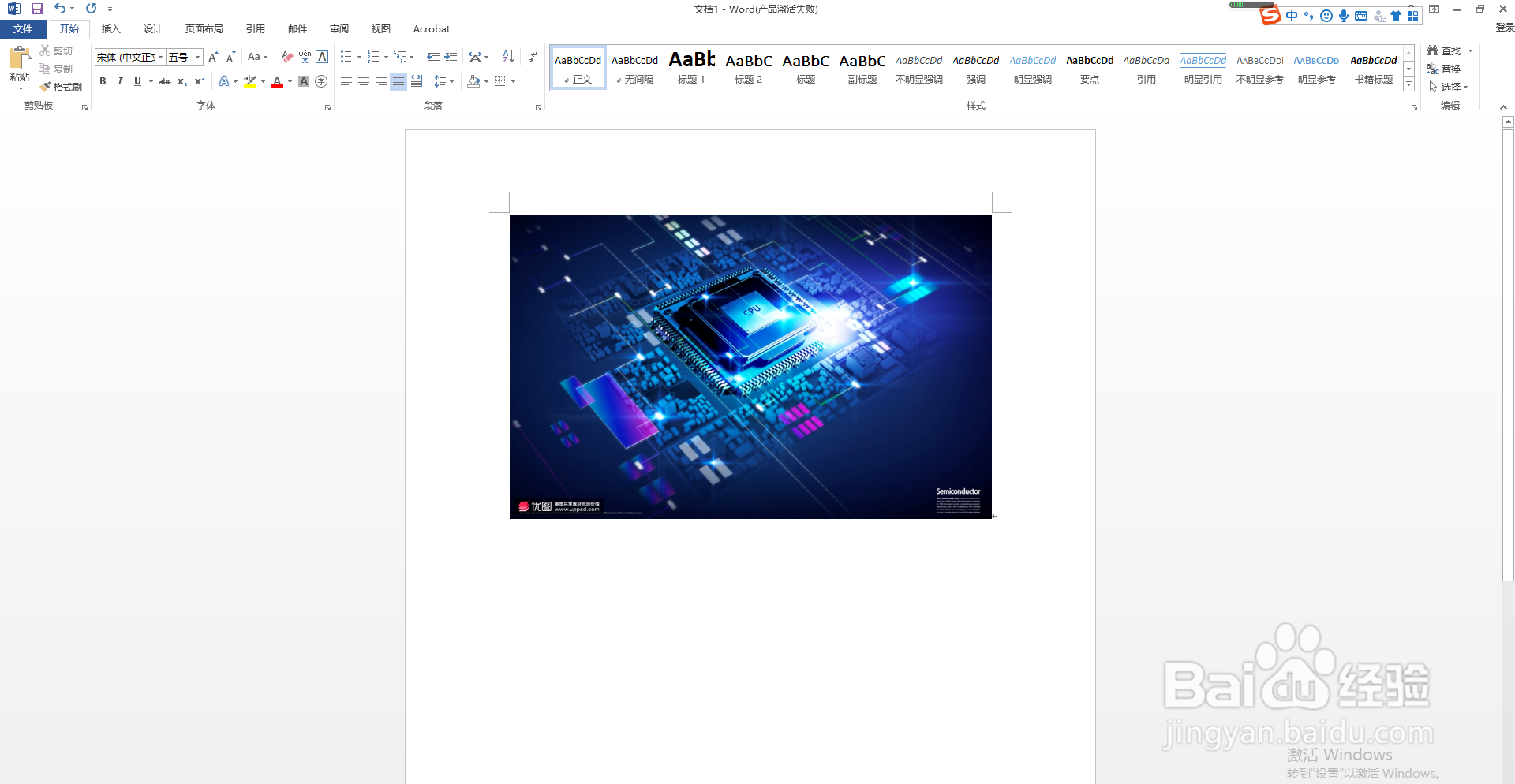The height and width of the screenshot is (784, 1515).
Task: Click the Save icon in quick access toolbar
Action: [x=37, y=9]
